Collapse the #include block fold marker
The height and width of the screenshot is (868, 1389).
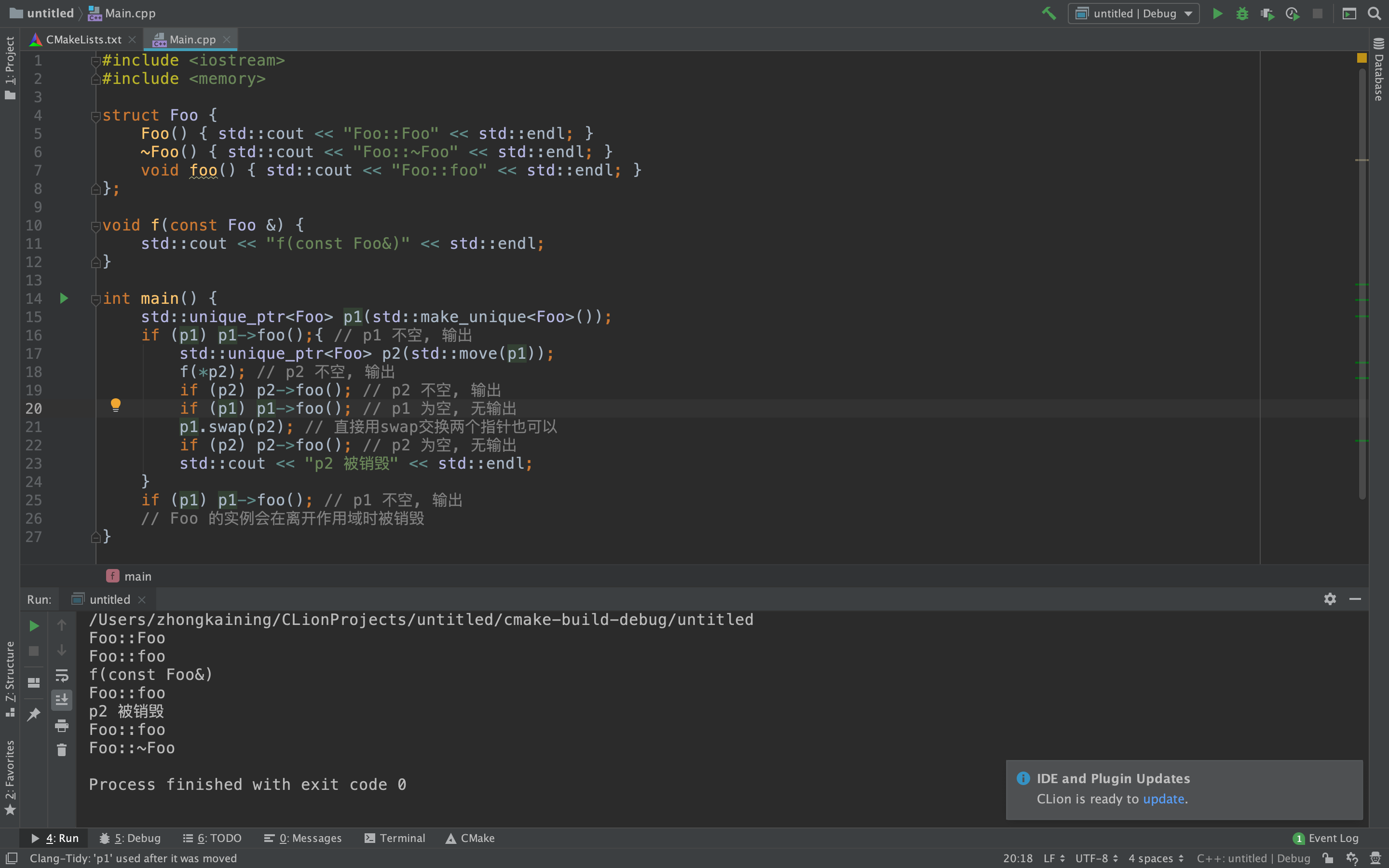(96, 61)
